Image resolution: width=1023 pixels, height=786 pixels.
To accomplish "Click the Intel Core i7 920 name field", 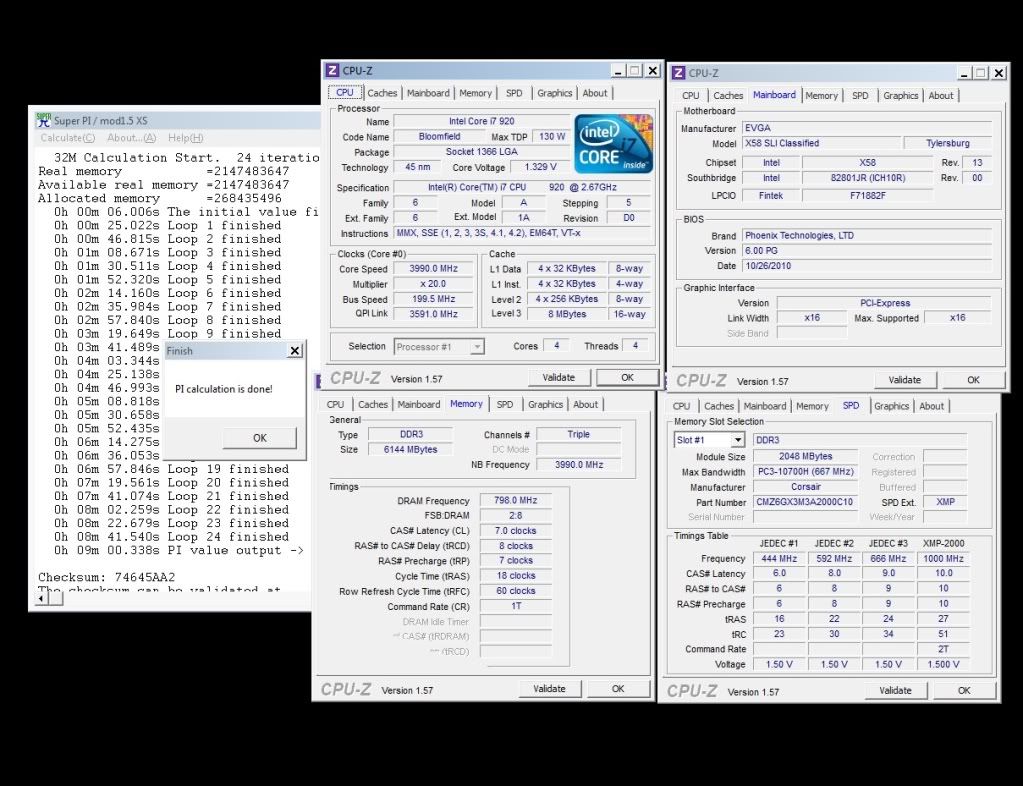I will click(481, 121).
